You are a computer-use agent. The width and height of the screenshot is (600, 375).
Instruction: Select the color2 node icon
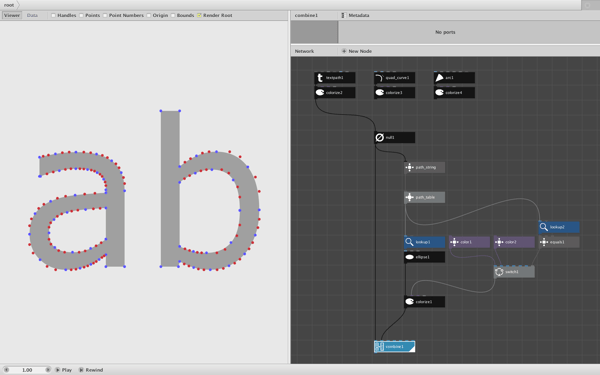click(x=499, y=242)
